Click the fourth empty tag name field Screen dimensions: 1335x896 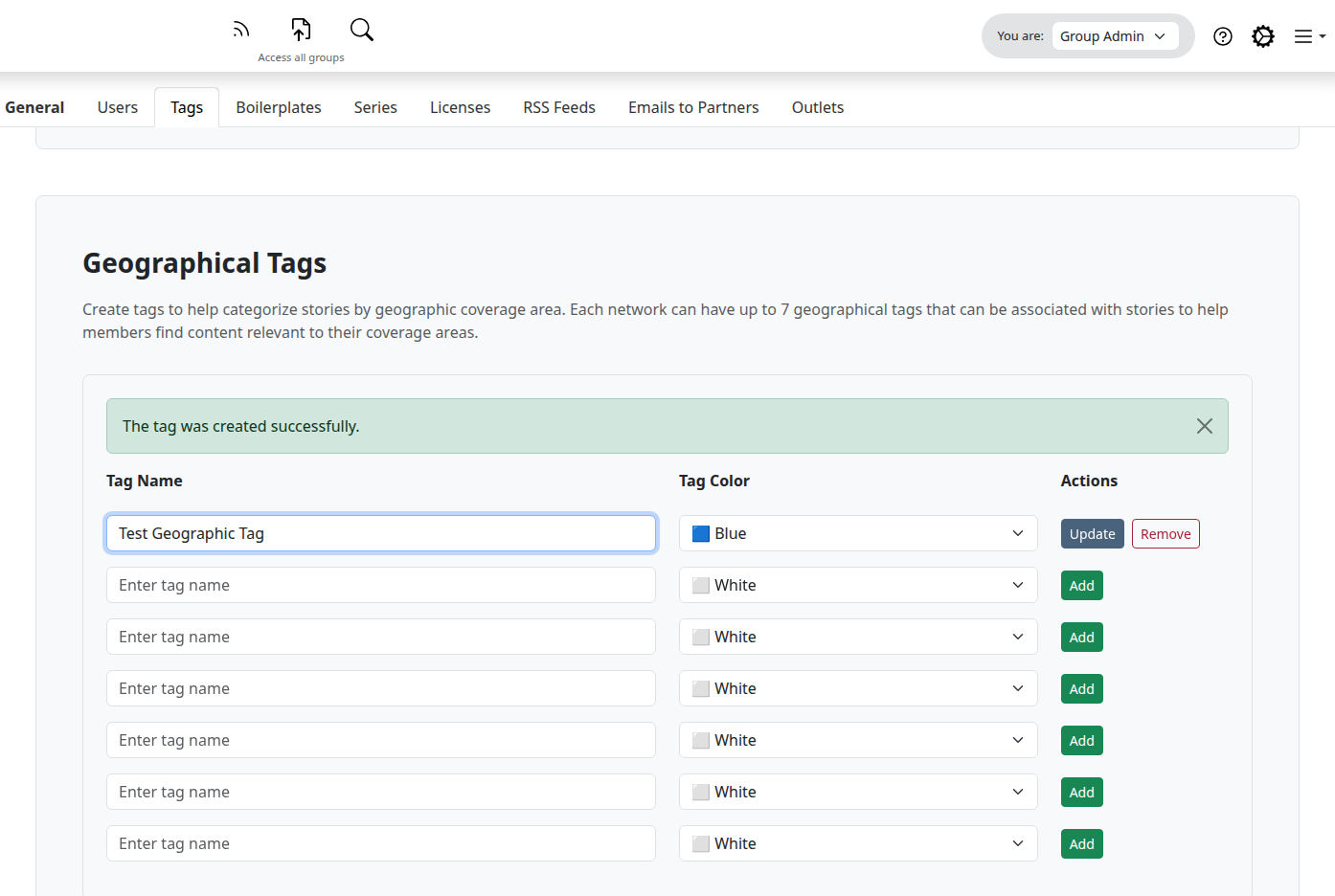(381, 740)
